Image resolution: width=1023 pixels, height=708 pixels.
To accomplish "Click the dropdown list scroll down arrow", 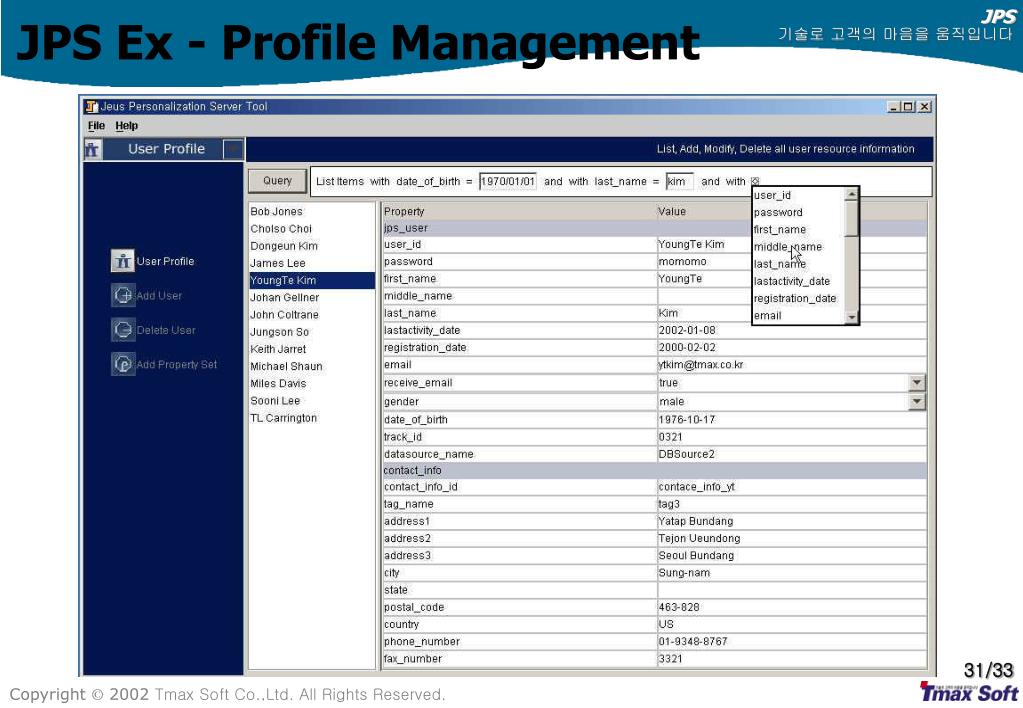I will 851,317.
